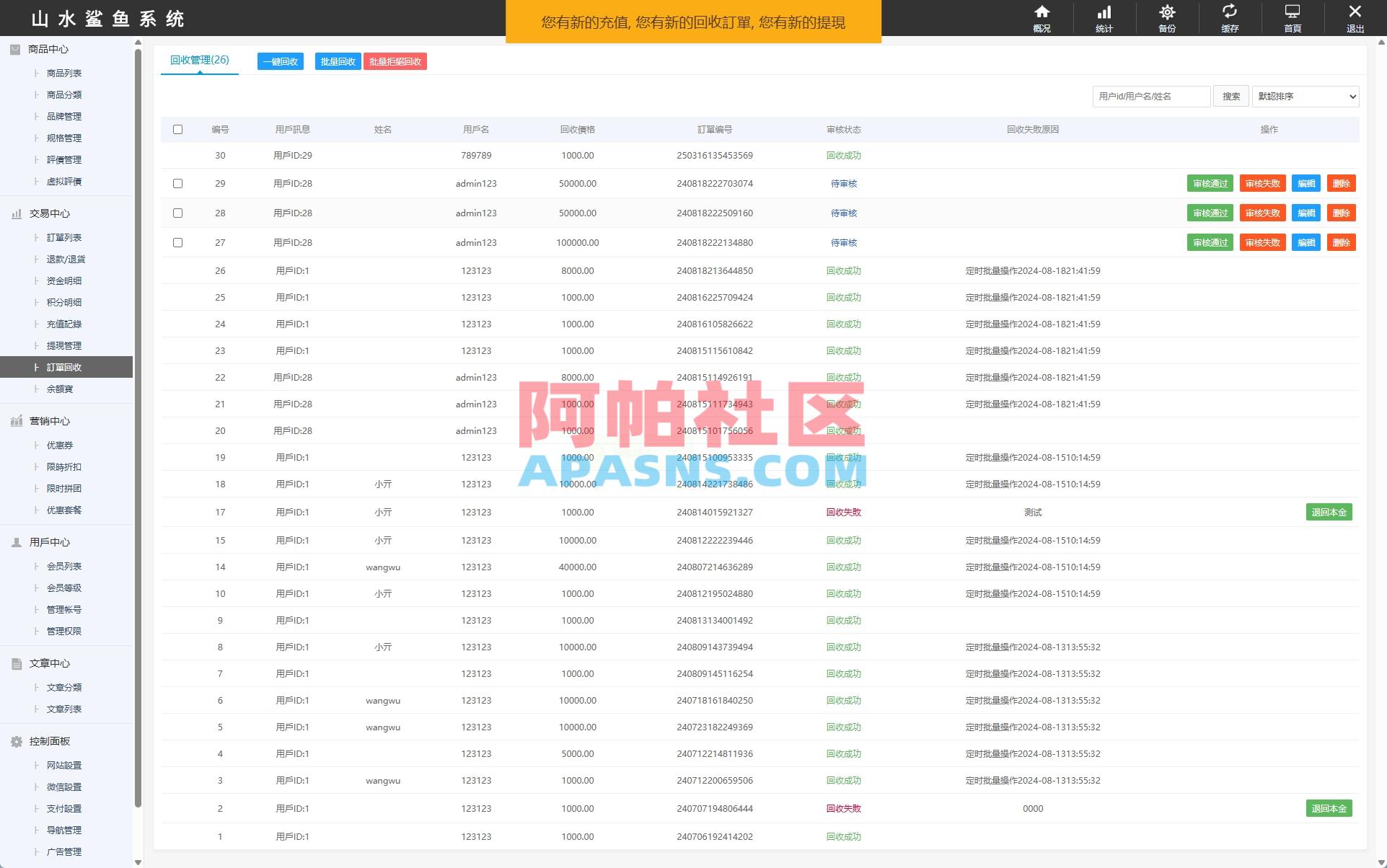
Task: Open the 概况 overview icon
Action: pos(1042,18)
